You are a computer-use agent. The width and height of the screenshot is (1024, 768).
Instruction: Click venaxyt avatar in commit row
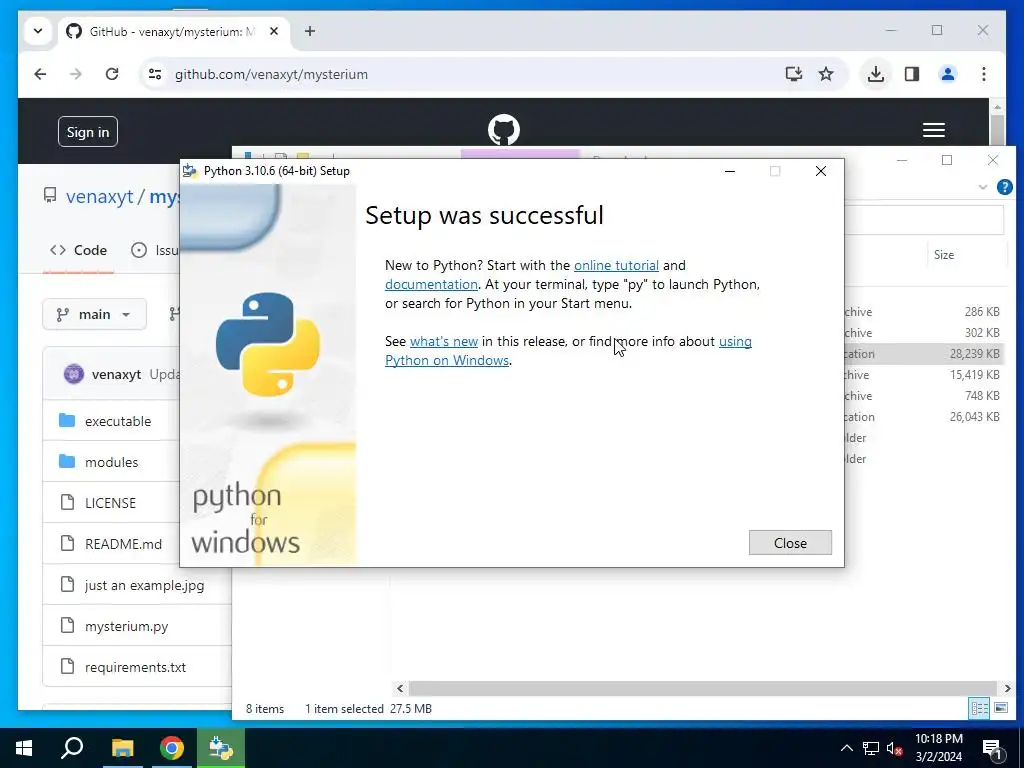(74, 374)
